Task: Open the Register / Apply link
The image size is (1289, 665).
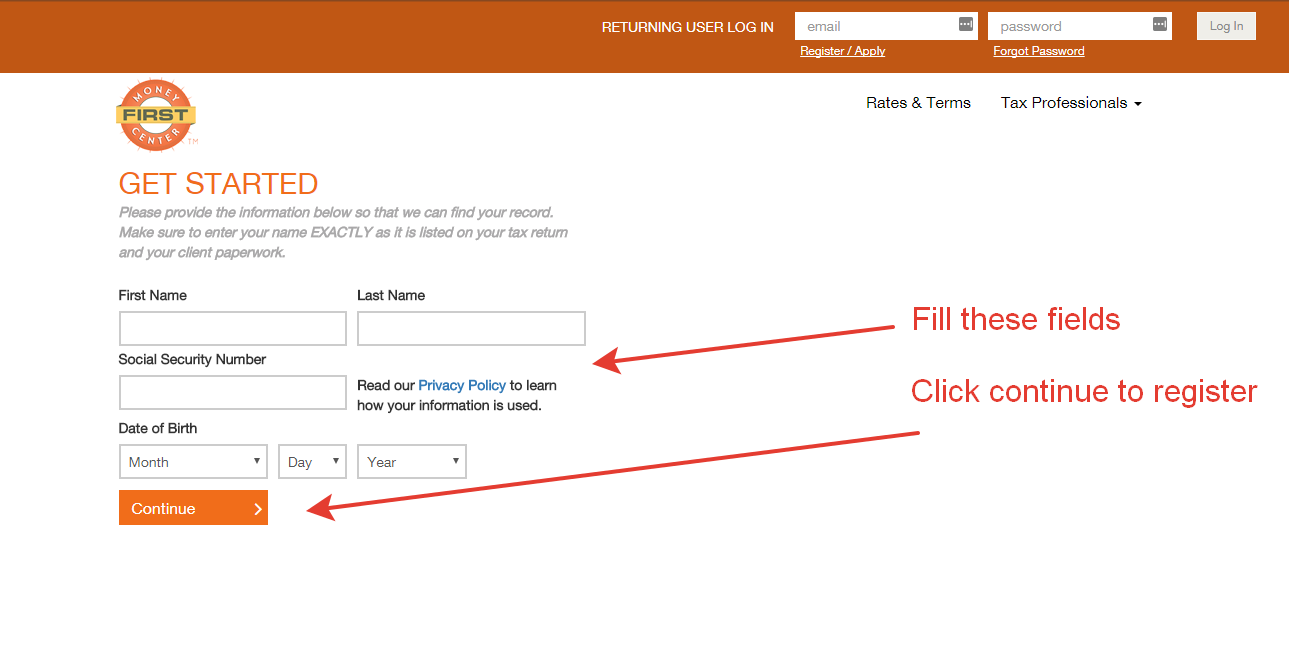Action: tap(842, 51)
